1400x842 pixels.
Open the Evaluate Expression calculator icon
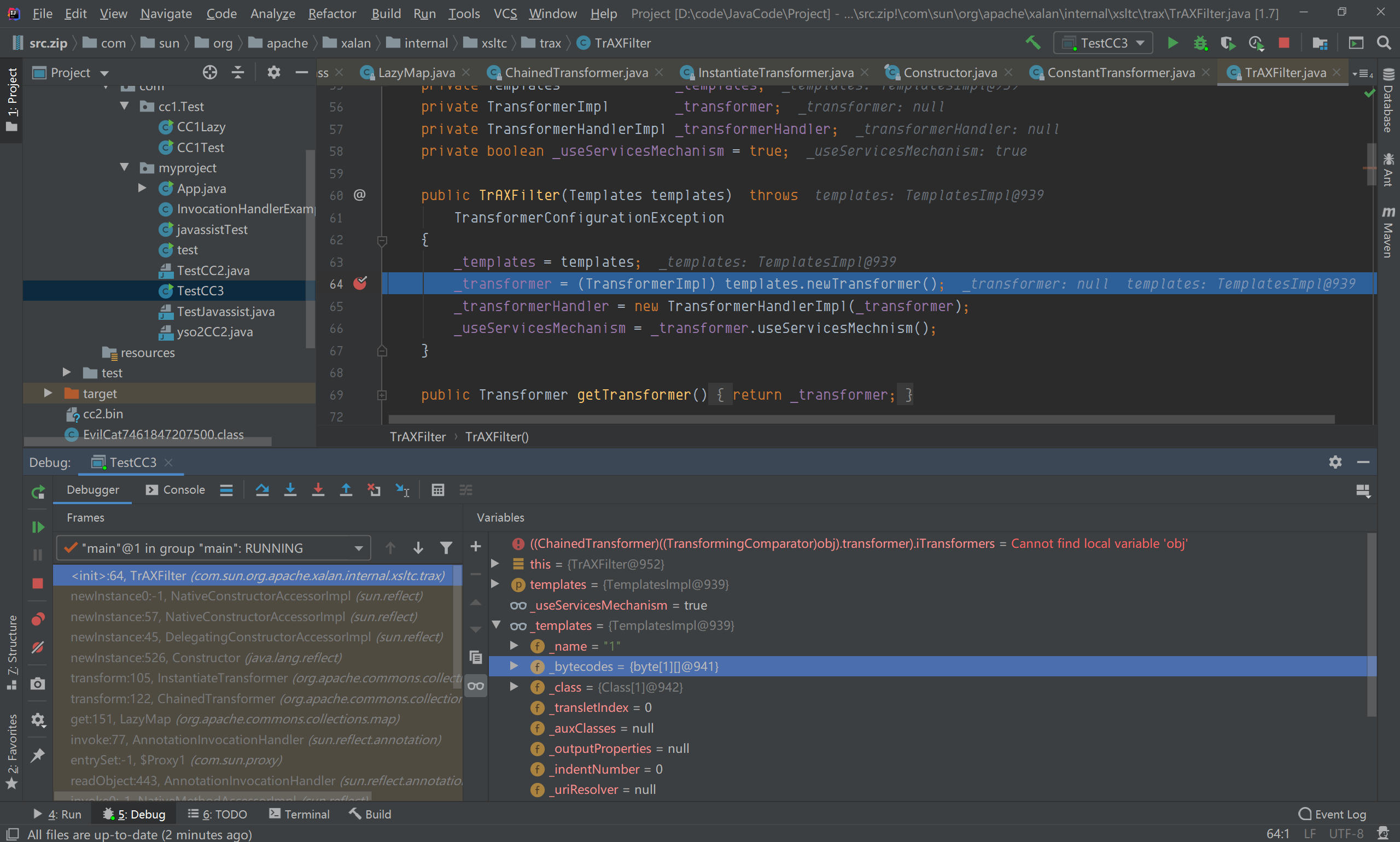click(x=437, y=490)
